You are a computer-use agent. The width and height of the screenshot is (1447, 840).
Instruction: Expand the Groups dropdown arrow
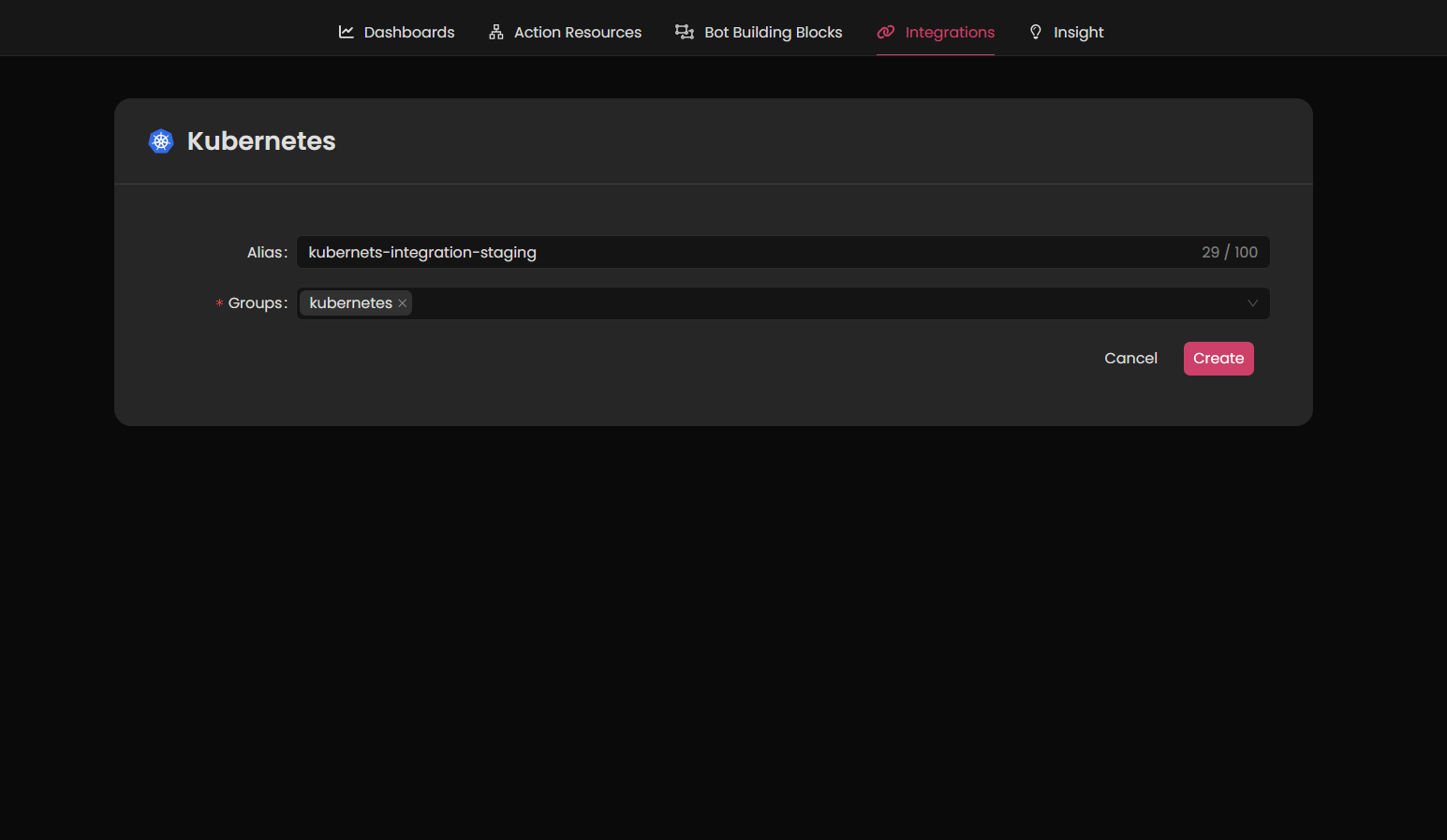tap(1252, 303)
